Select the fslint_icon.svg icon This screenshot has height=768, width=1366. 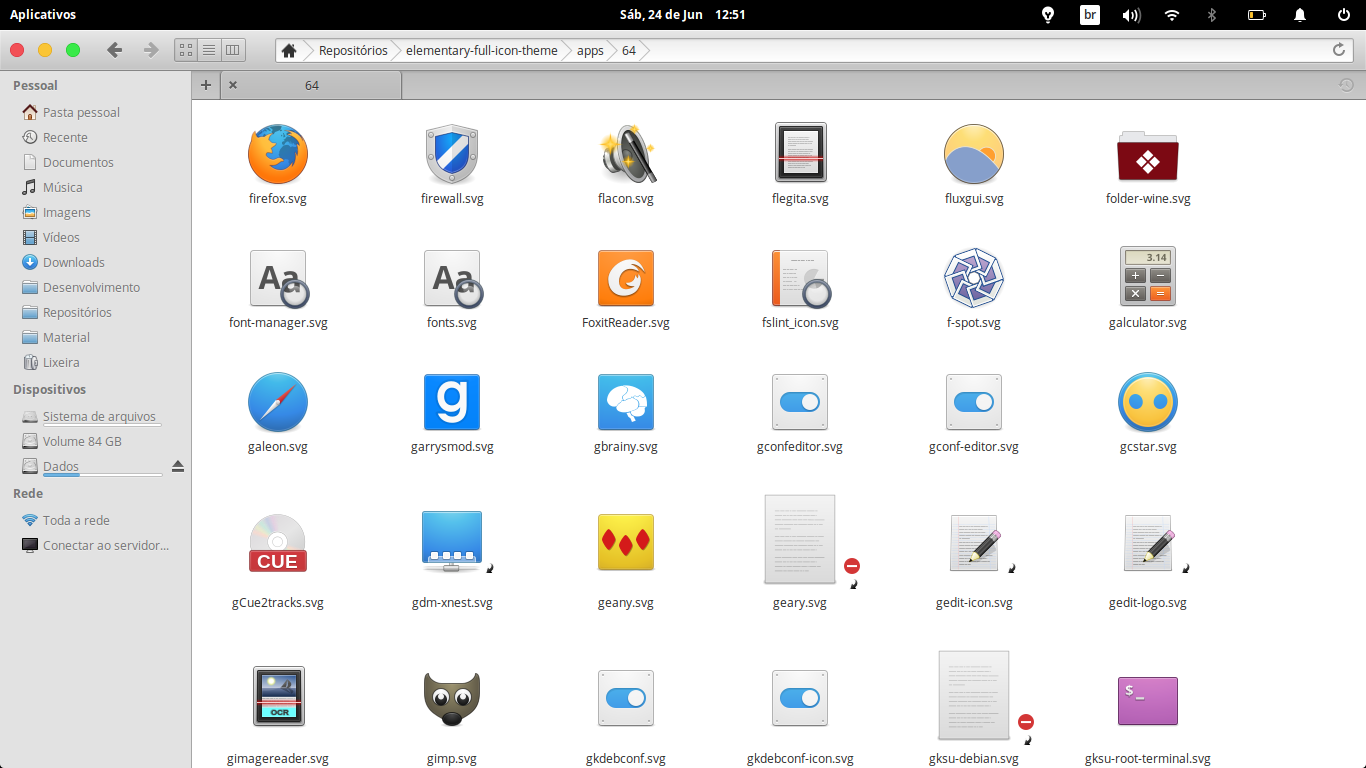pyautogui.click(x=800, y=278)
